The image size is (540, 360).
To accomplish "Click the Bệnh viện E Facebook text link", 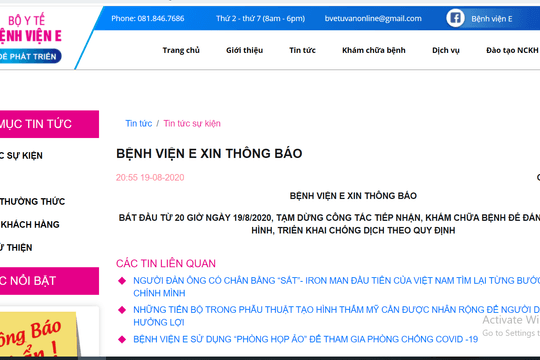I will coord(491,19).
